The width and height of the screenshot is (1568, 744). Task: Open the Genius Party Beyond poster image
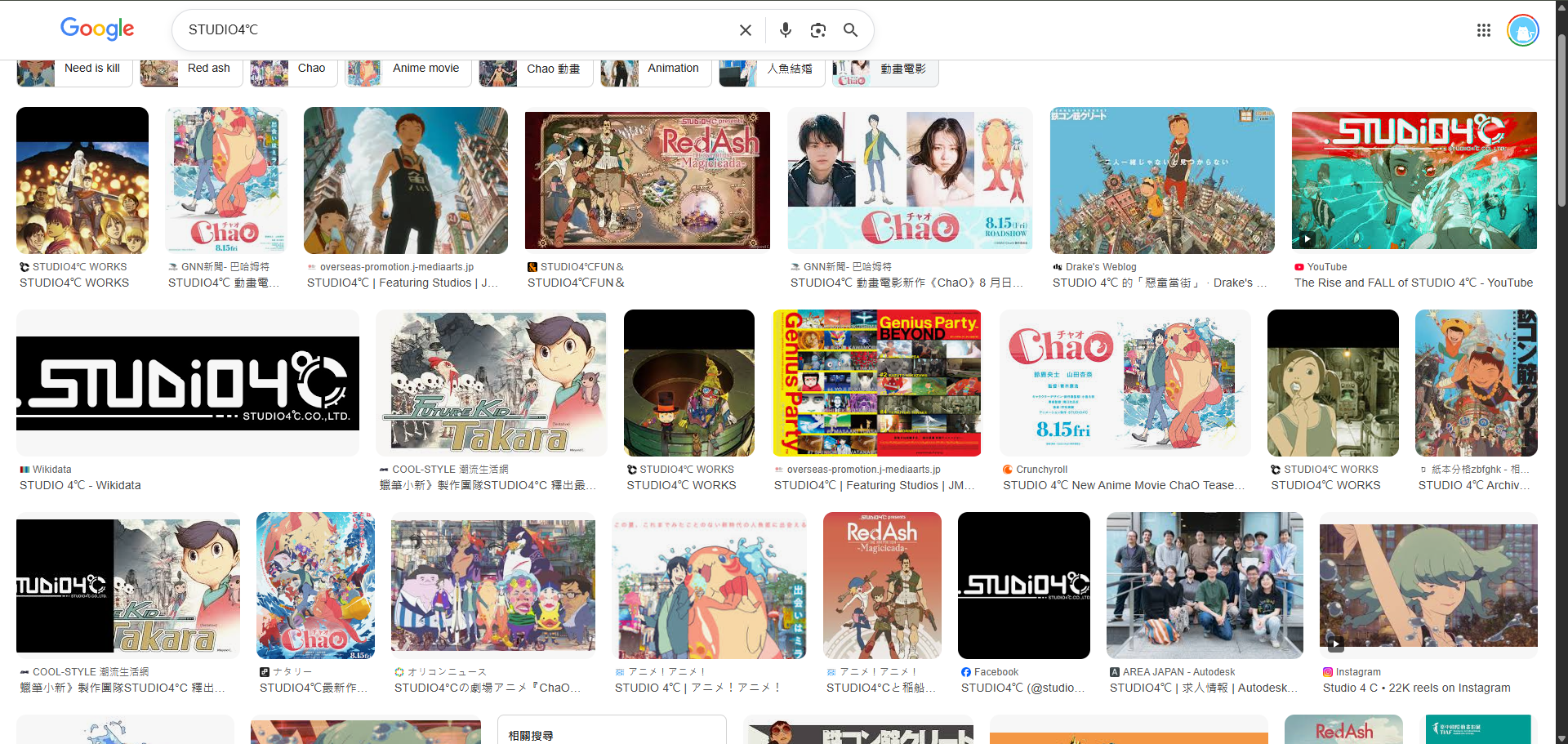point(876,383)
